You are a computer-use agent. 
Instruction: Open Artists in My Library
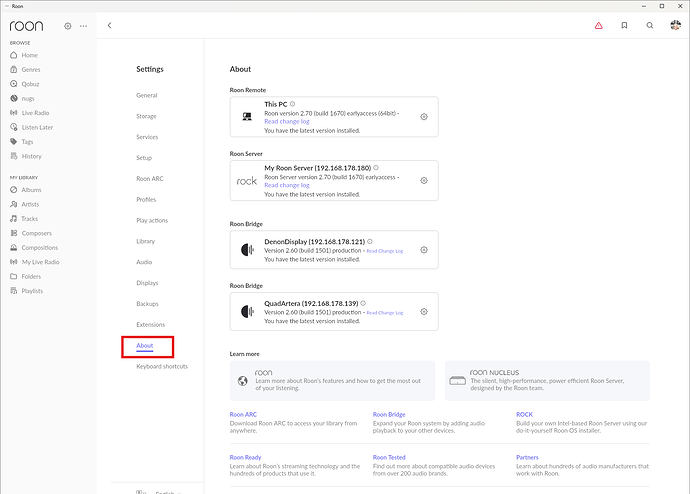coord(25,204)
